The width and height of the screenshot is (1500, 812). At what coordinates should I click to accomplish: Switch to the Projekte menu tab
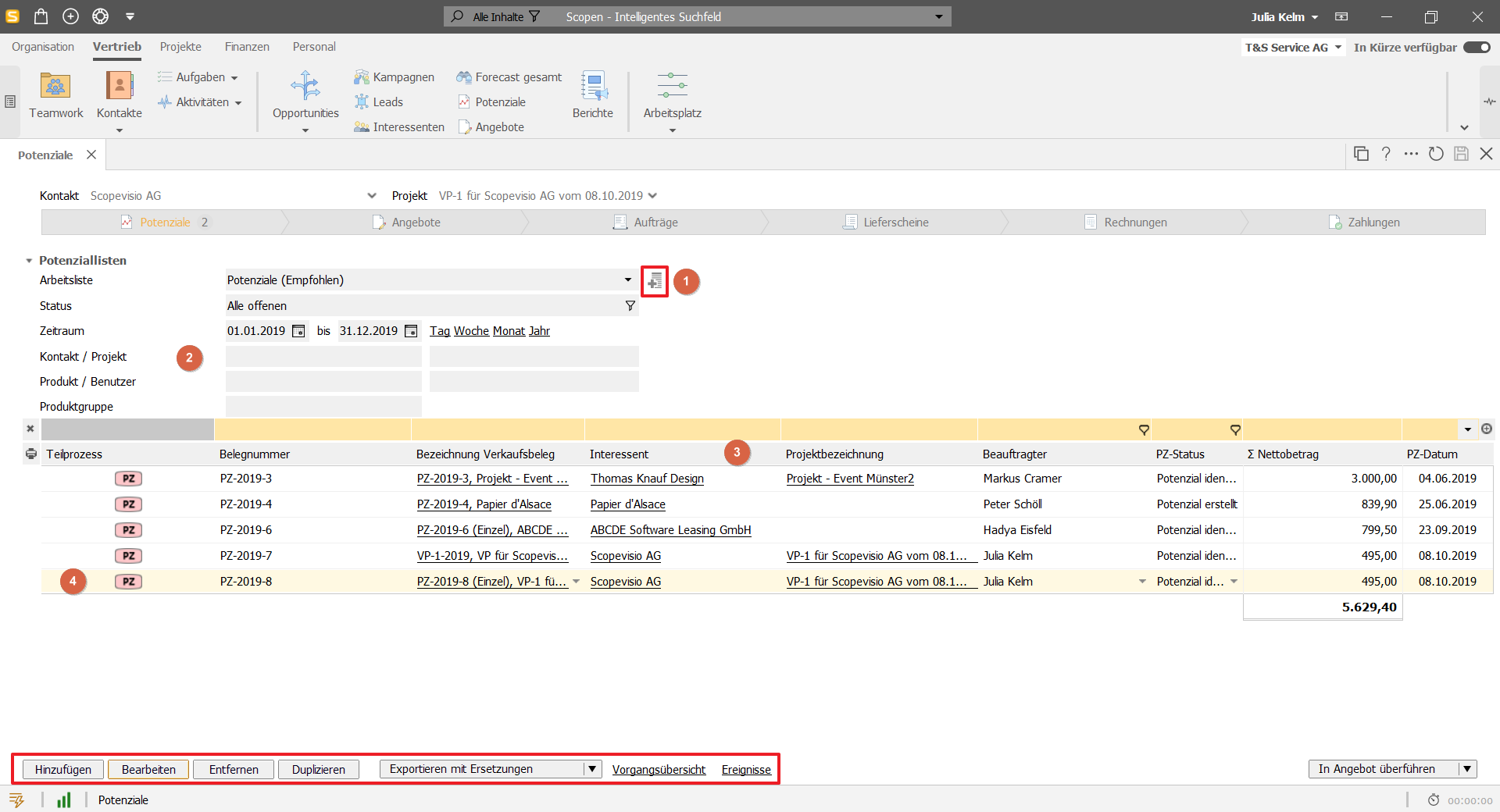point(180,47)
